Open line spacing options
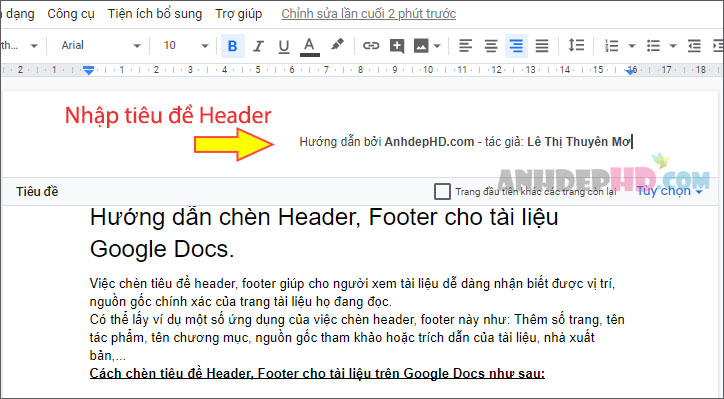 coord(576,45)
